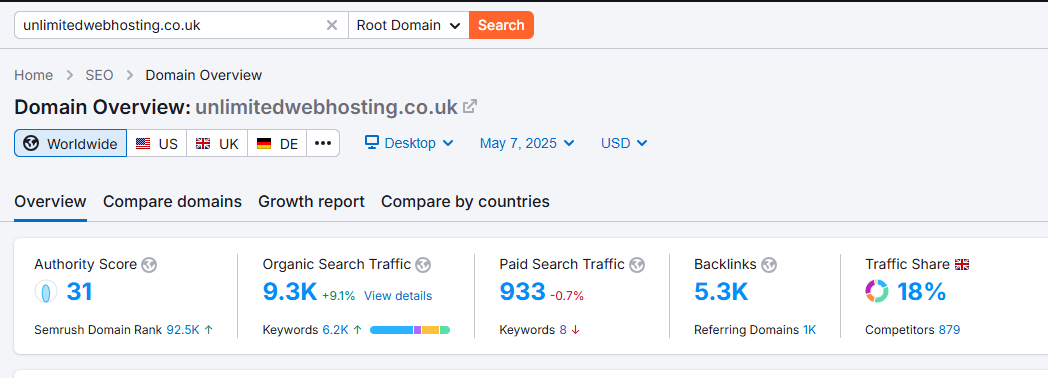Open the Desktop device dropdown
The height and width of the screenshot is (378, 1048).
(x=409, y=143)
